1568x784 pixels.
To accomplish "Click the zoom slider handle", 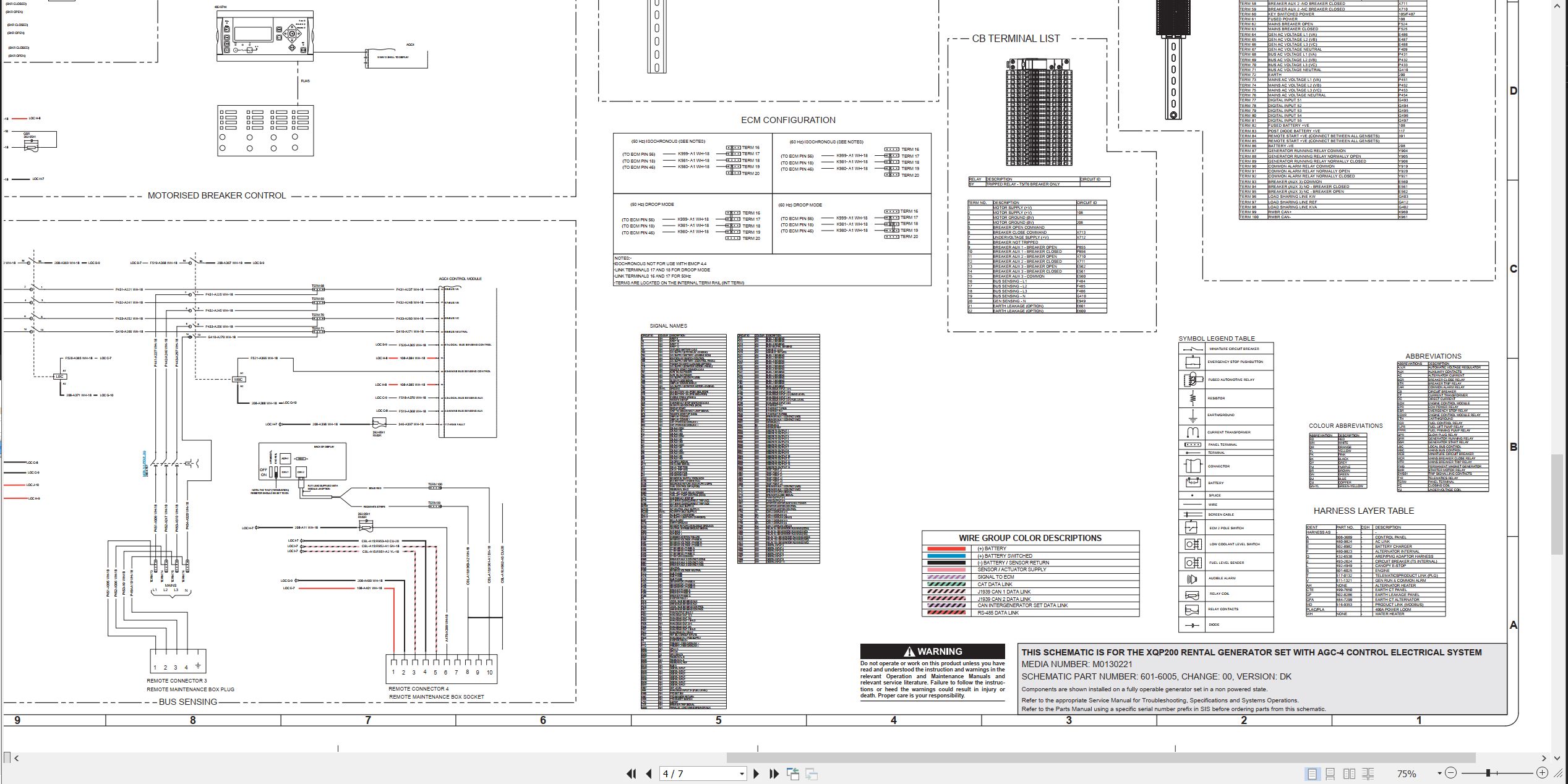I will pos(1488,773).
